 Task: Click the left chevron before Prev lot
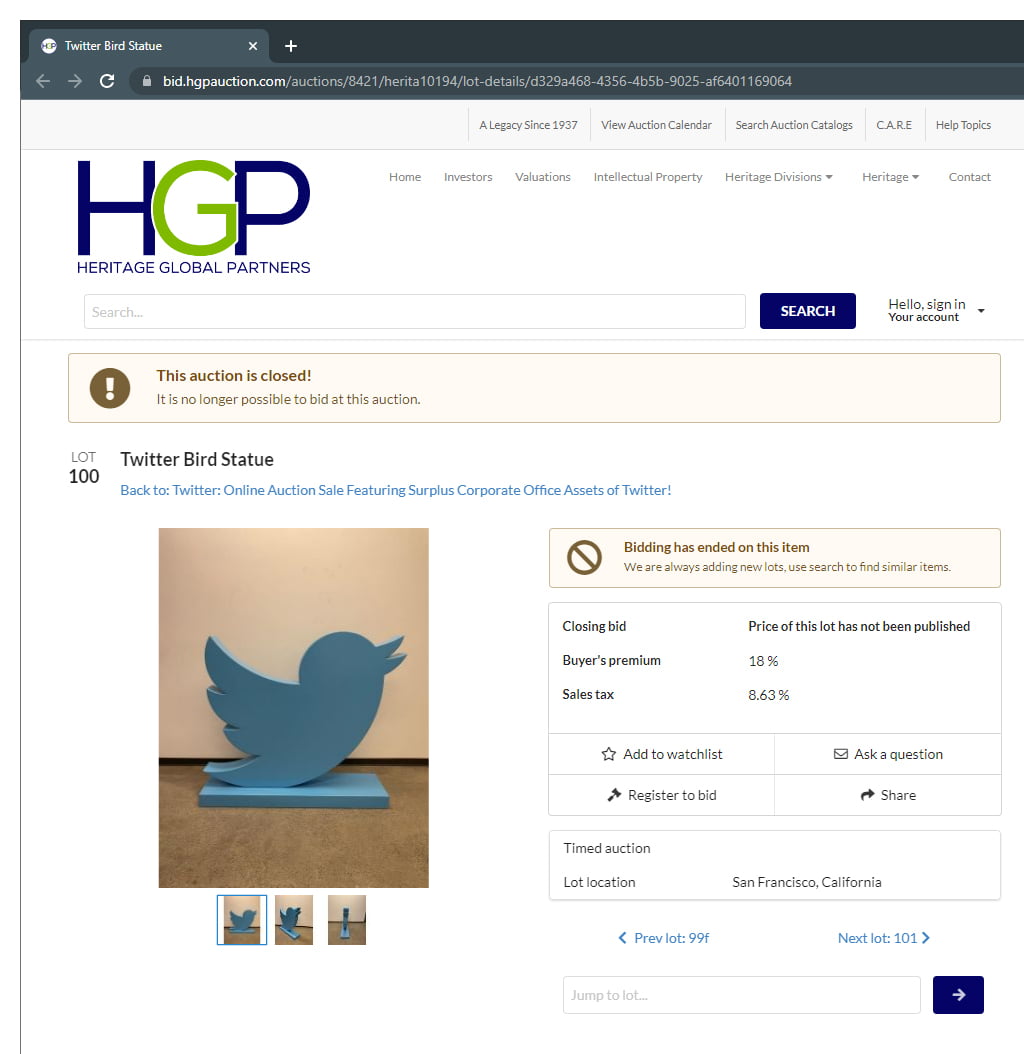tap(623, 938)
